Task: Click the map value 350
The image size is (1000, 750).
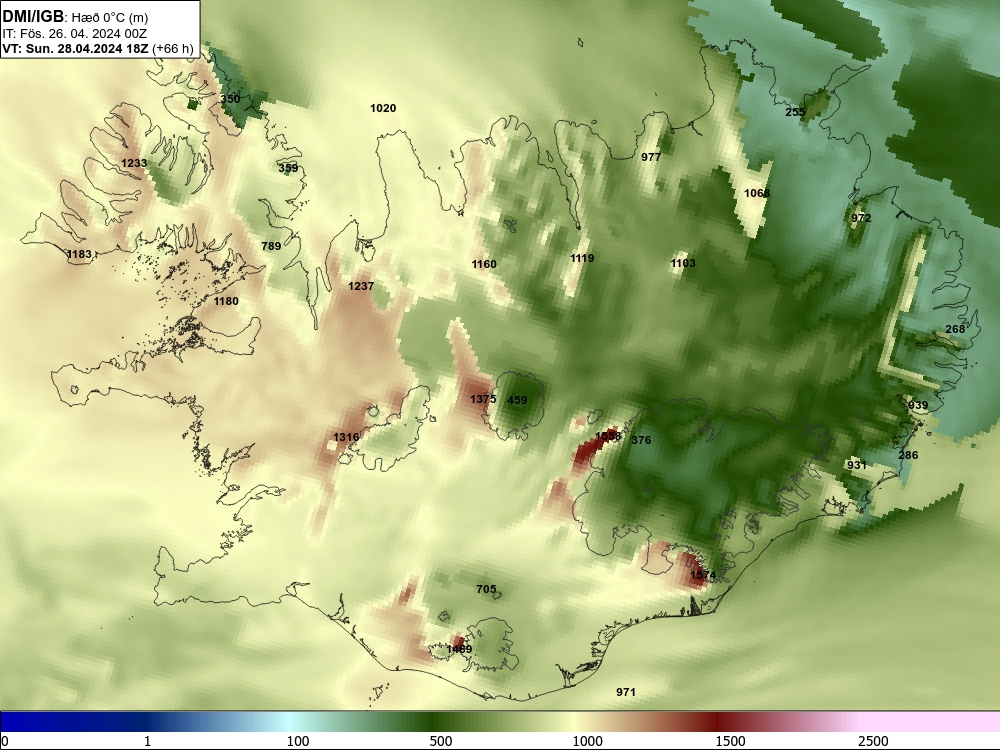Action: click(x=230, y=99)
